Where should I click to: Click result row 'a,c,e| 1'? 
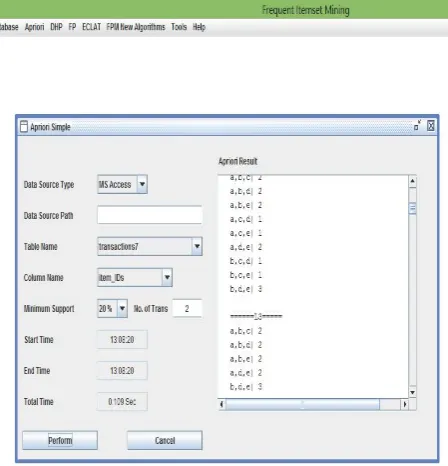(x=246, y=233)
